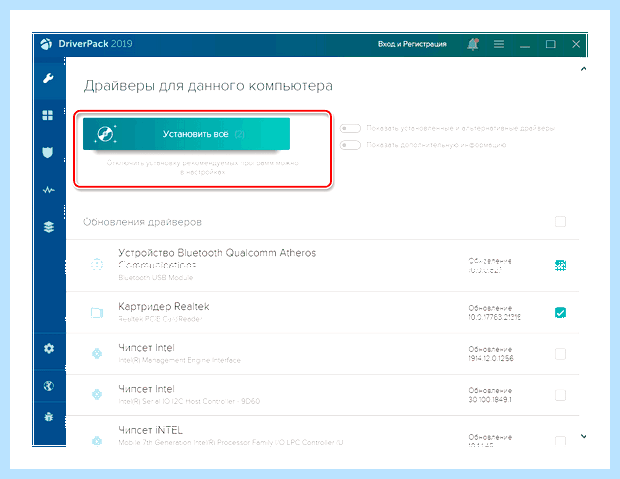Open settings gear in sidebar
620x479 pixels.
click(49, 348)
